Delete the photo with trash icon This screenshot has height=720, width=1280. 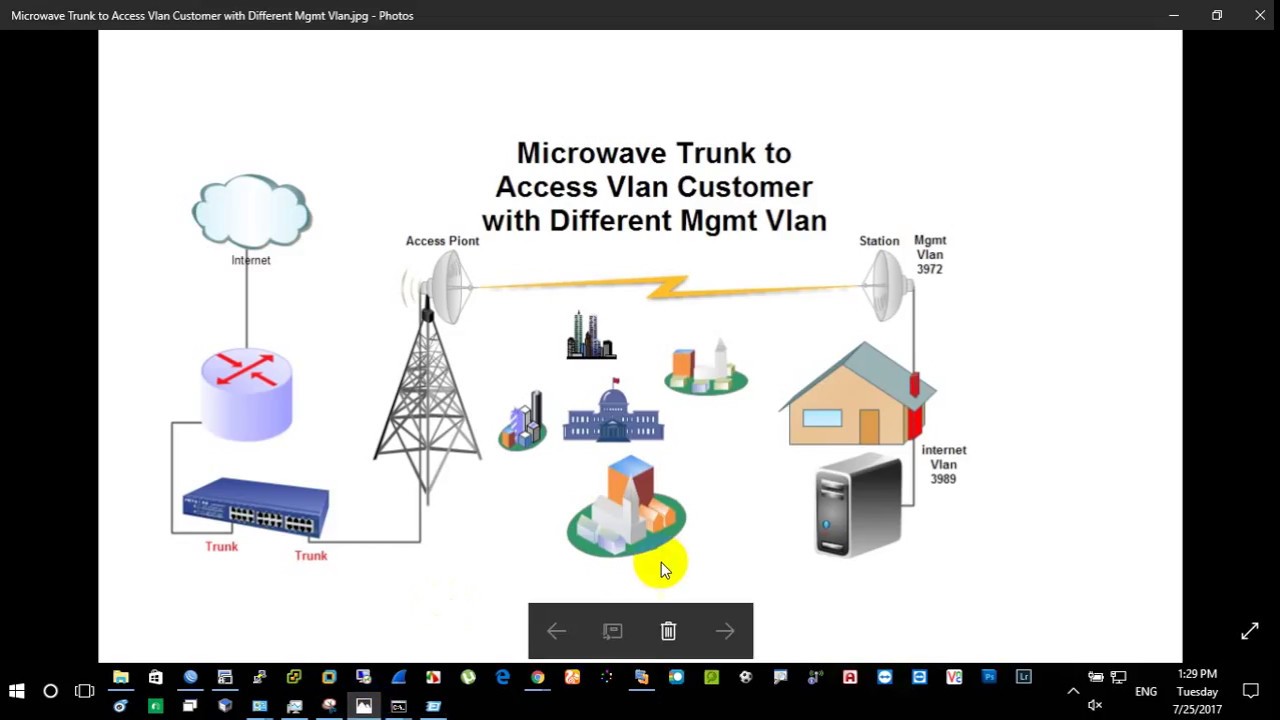pyautogui.click(x=669, y=631)
